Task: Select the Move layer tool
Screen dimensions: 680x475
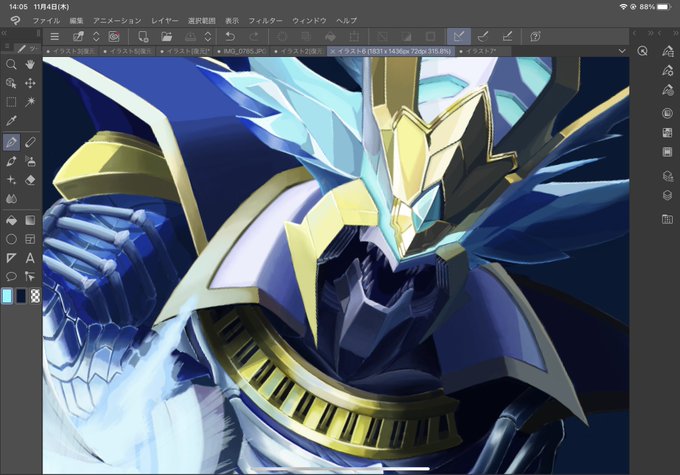Action: pyautogui.click(x=30, y=83)
